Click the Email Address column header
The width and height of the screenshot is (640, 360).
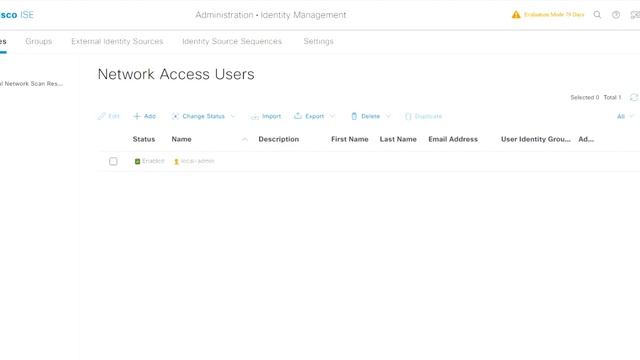pyautogui.click(x=453, y=139)
